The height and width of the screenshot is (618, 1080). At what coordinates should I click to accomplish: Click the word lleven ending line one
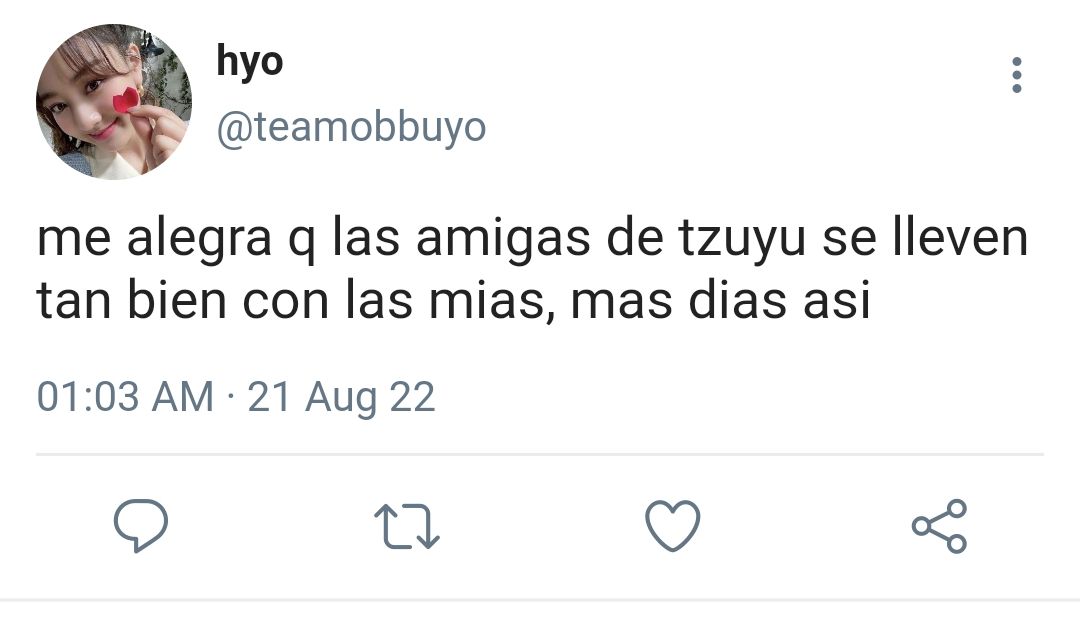pos(960,238)
